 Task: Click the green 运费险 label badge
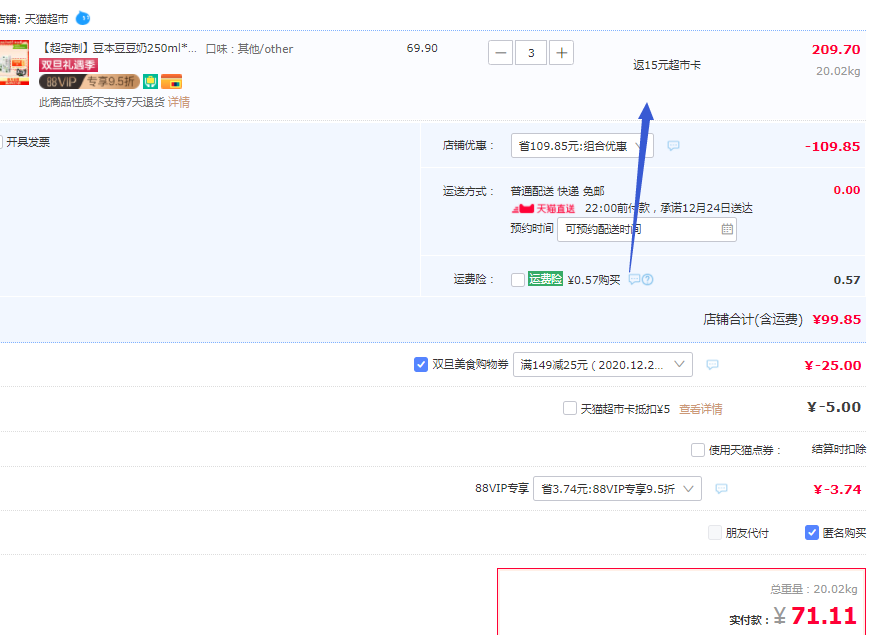click(x=545, y=279)
